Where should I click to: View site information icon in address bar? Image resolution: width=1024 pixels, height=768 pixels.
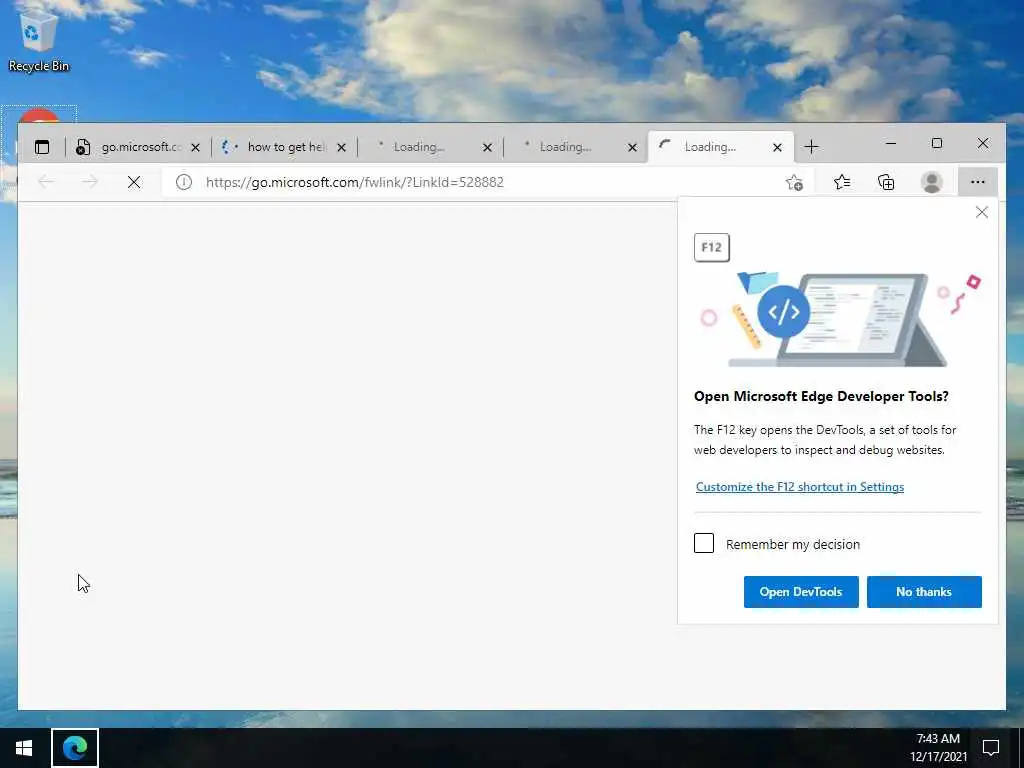tap(184, 182)
